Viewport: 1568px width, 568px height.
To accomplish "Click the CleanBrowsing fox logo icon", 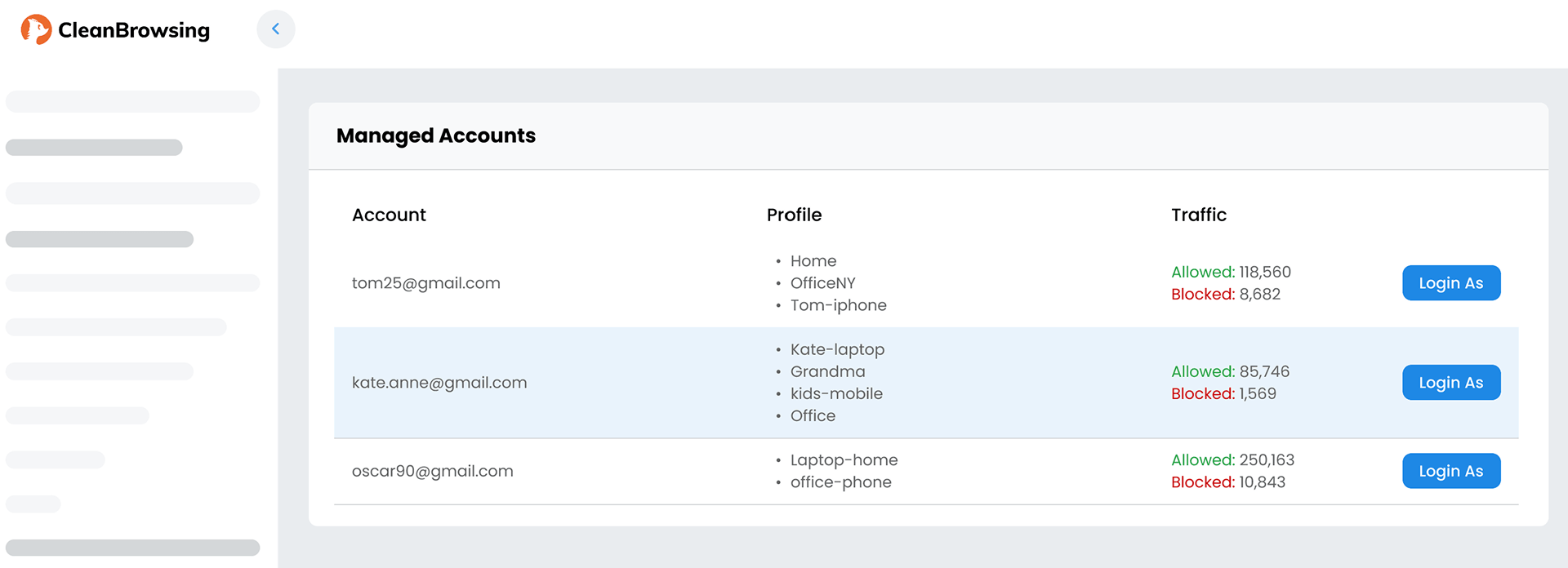I will click(x=36, y=29).
